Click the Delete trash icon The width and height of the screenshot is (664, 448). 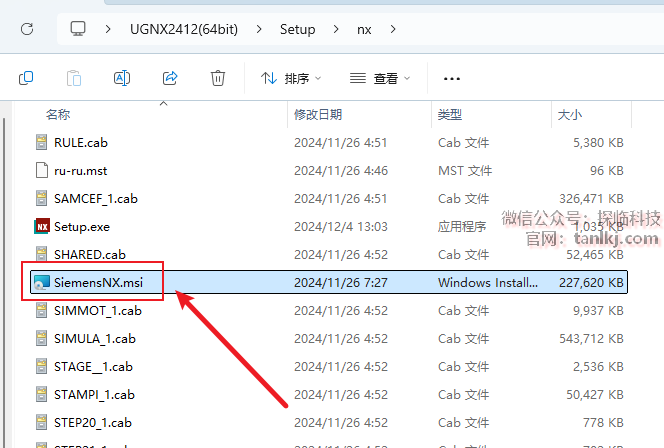pyautogui.click(x=218, y=78)
